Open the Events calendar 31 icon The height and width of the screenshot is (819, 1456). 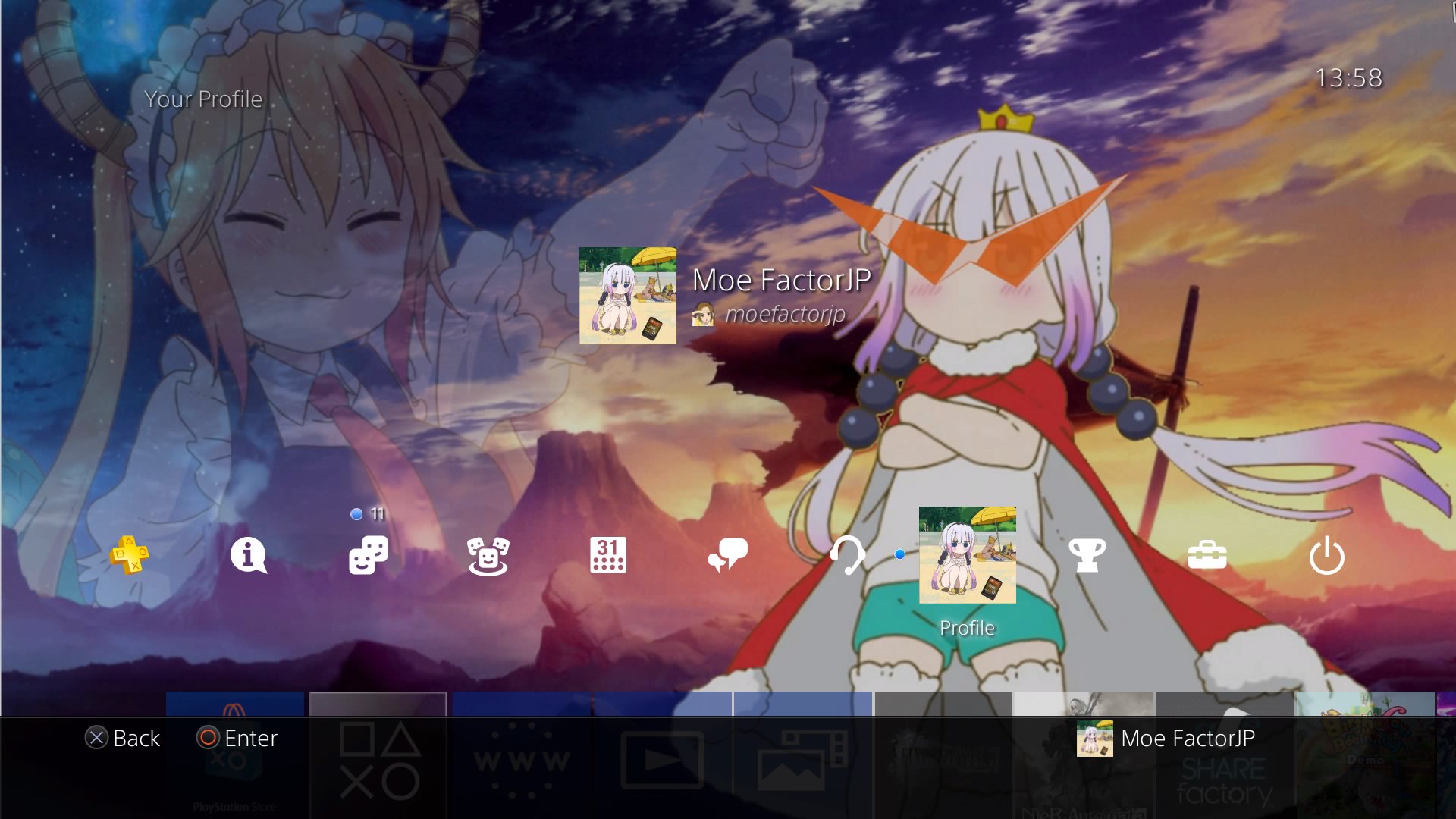point(607,555)
